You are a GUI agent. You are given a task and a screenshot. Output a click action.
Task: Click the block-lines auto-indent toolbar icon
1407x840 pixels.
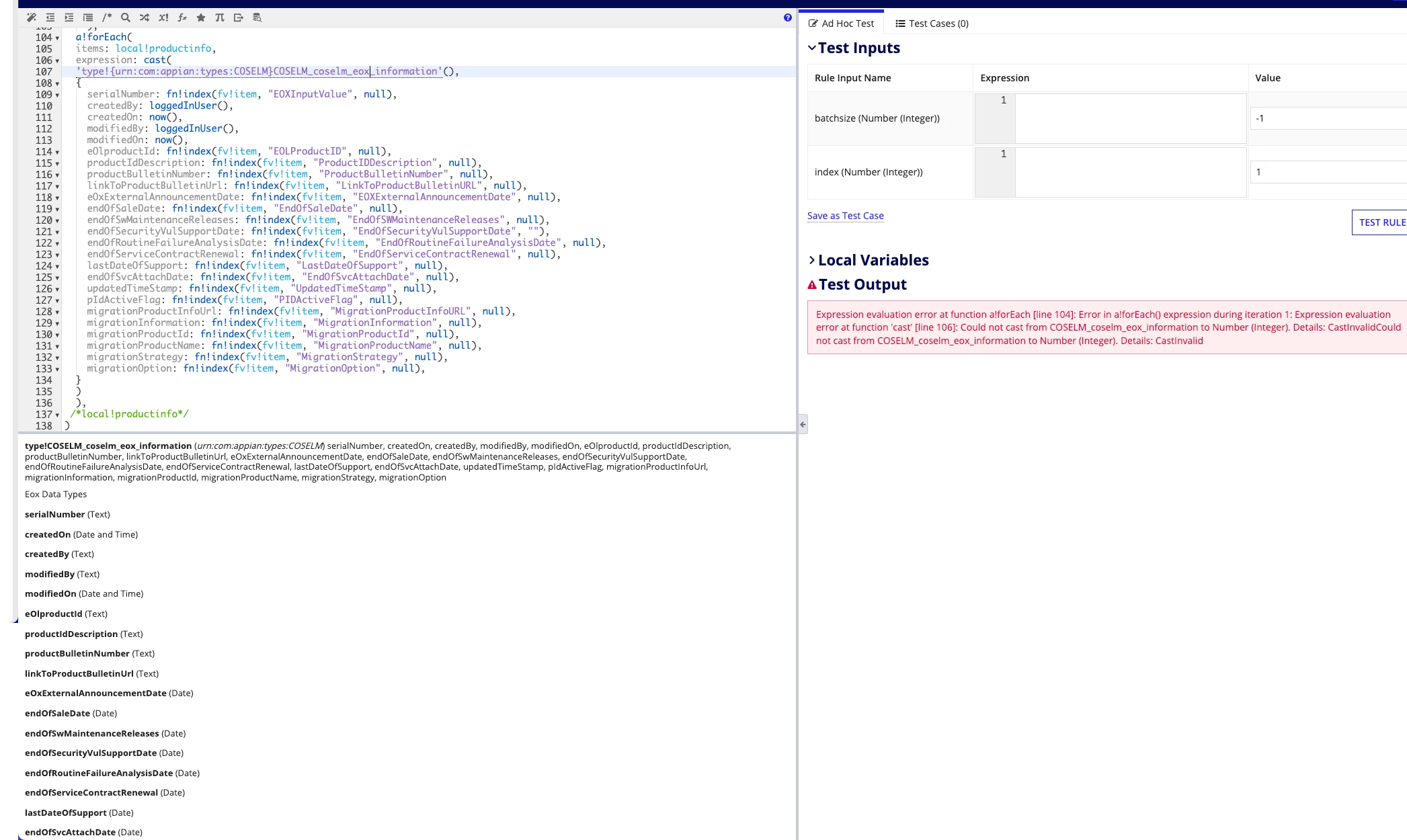click(87, 17)
